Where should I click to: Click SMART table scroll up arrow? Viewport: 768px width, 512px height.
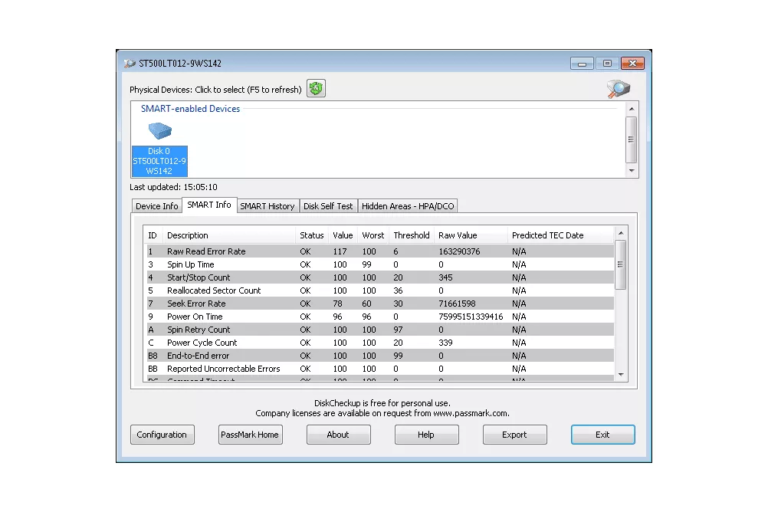[x=620, y=233]
